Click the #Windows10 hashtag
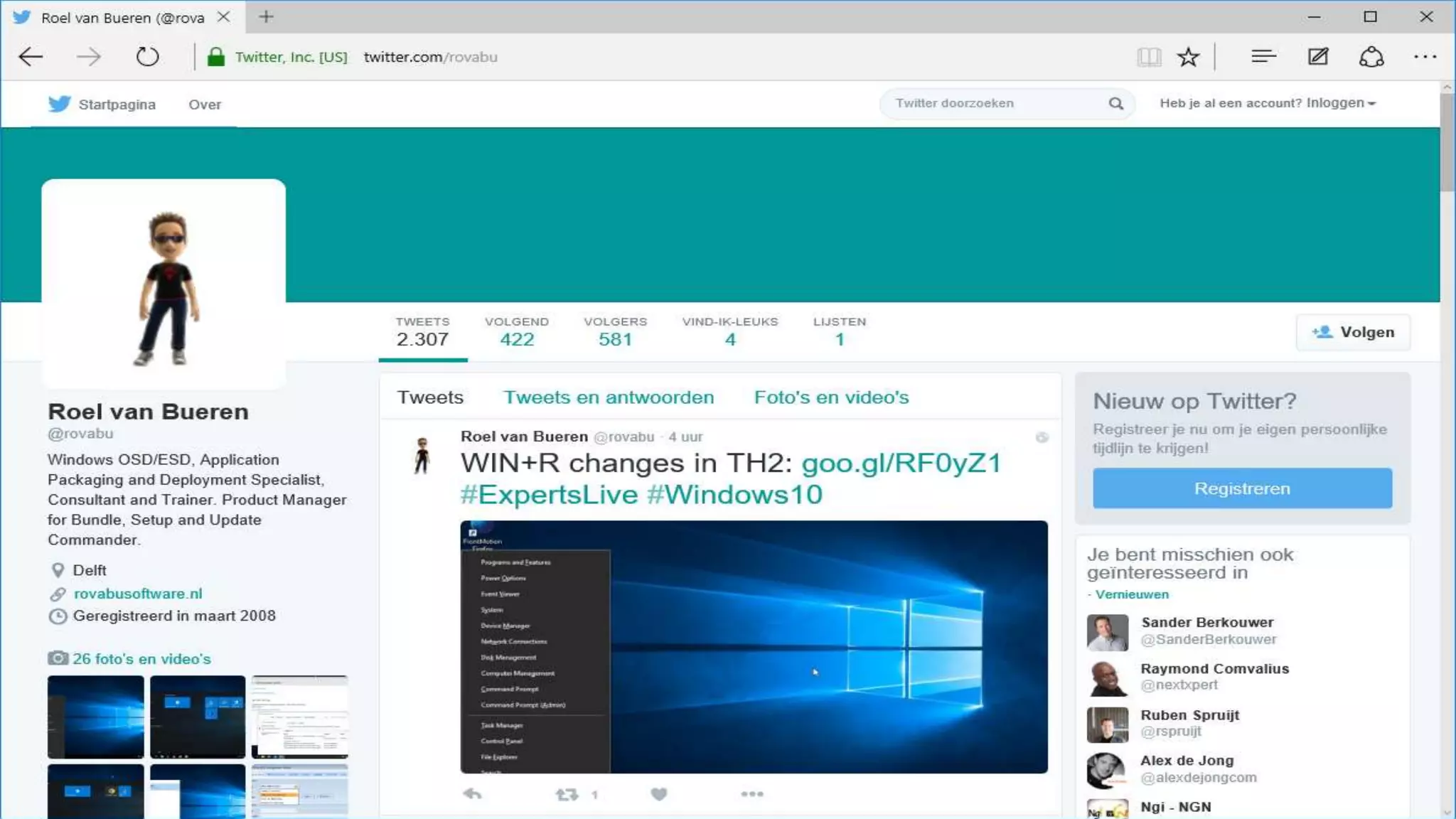The image size is (1456, 819). click(x=734, y=494)
